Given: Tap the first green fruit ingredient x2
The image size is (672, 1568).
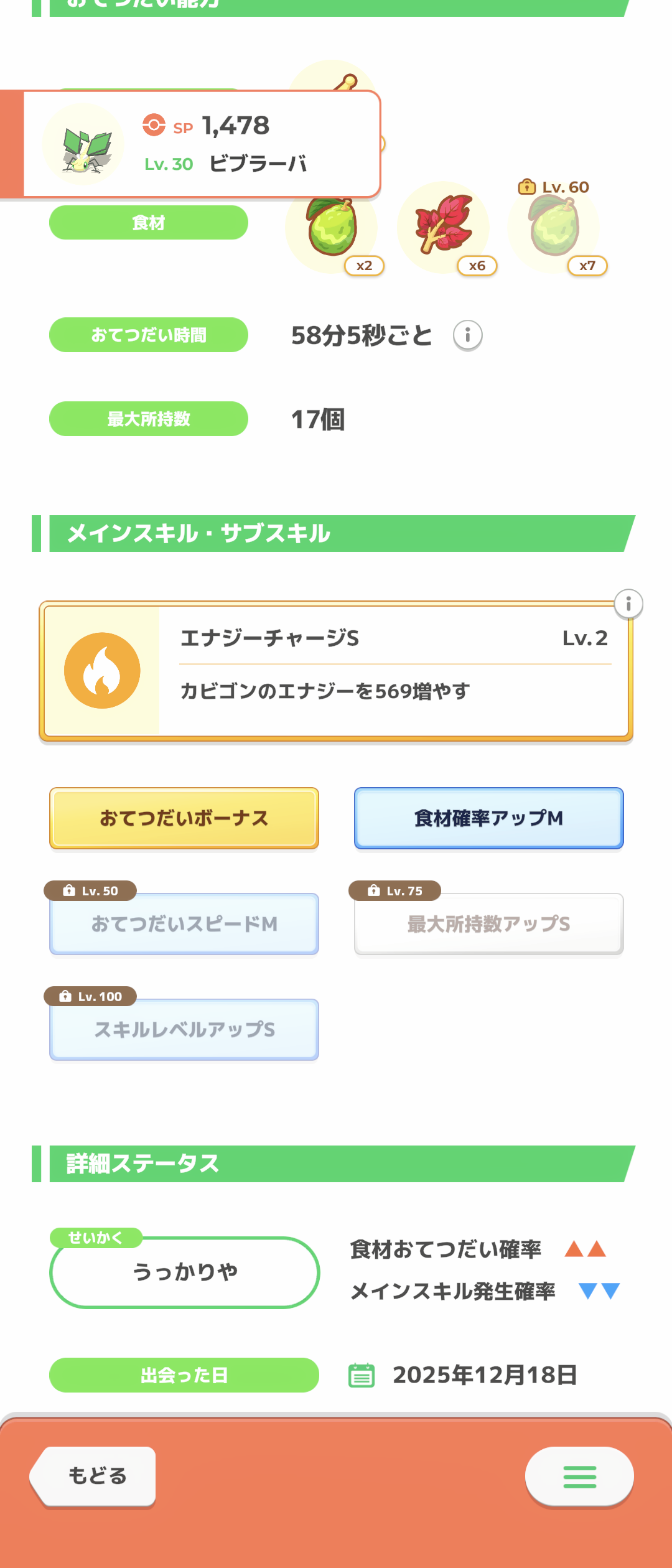Looking at the screenshot, I should (x=332, y=228).
